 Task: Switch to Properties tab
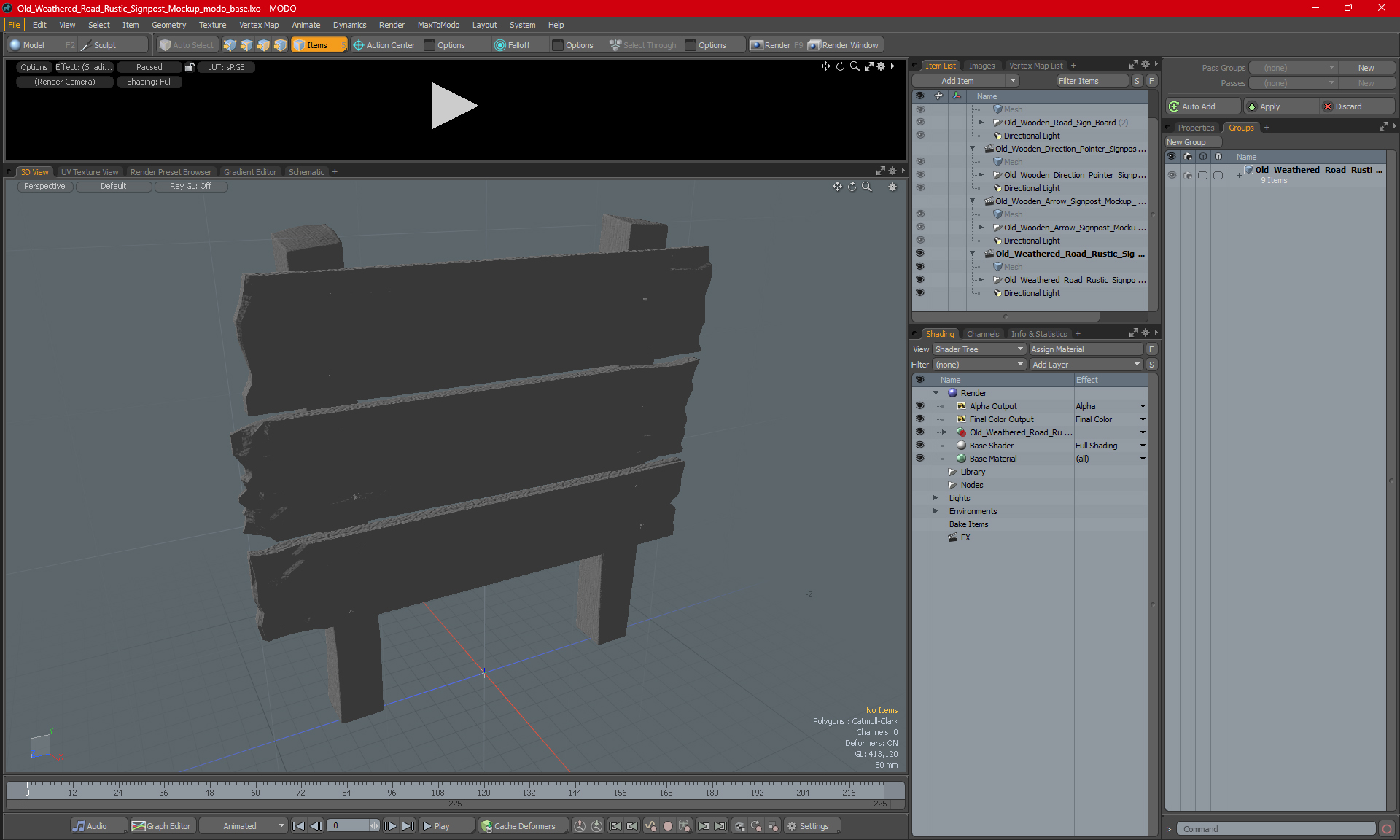(x=1196, y=128)
